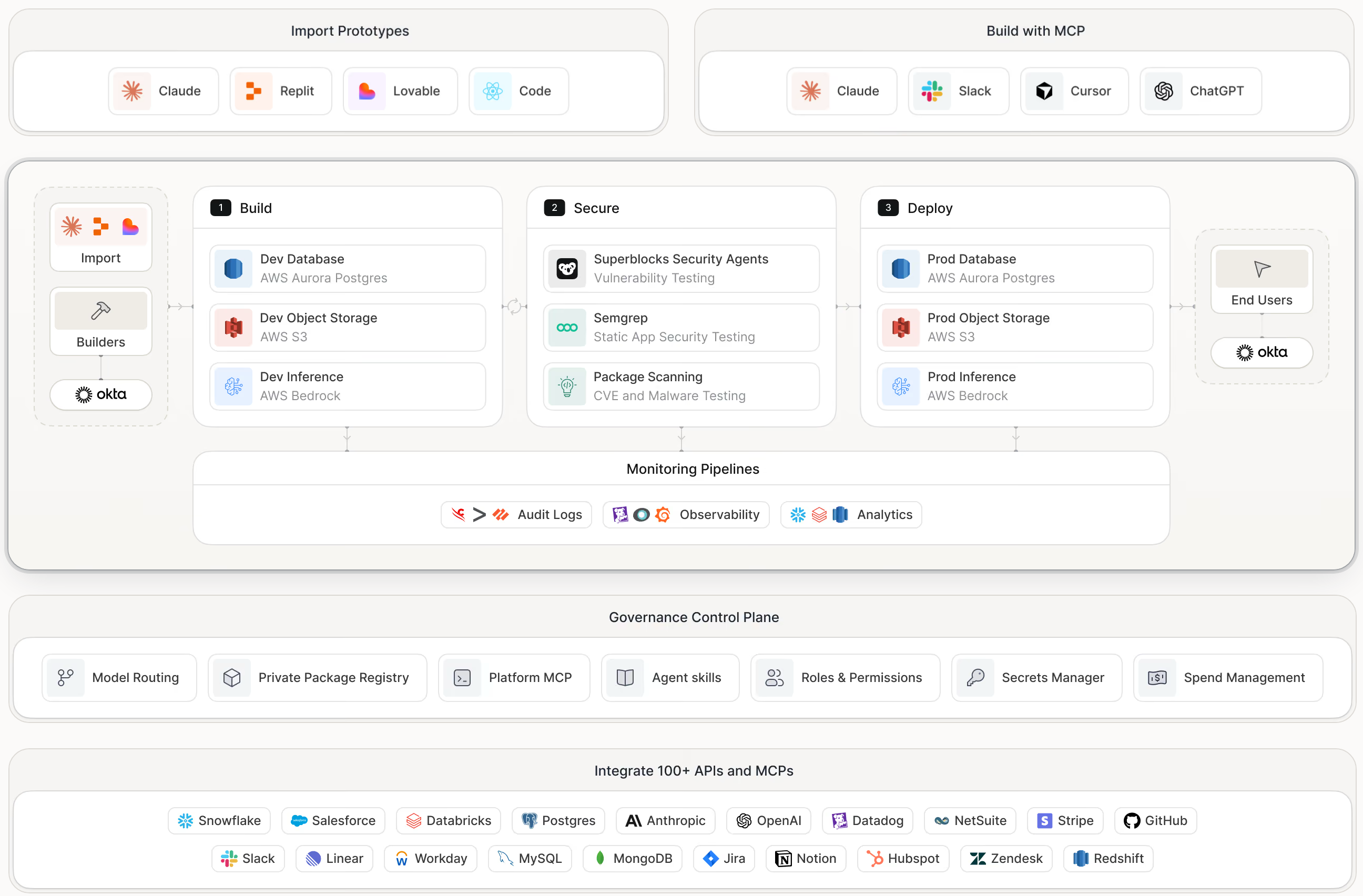
Task: Click the Monitoring Pipelines heading
Action: 693,469
